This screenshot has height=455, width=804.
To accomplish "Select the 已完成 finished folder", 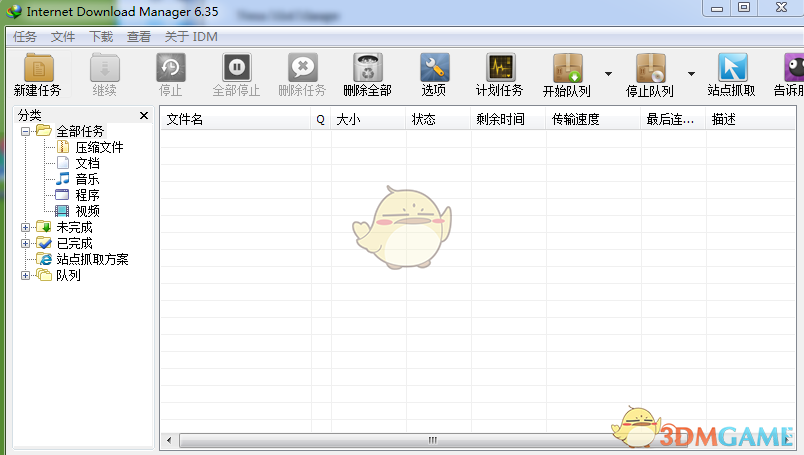I will point(74,243).
